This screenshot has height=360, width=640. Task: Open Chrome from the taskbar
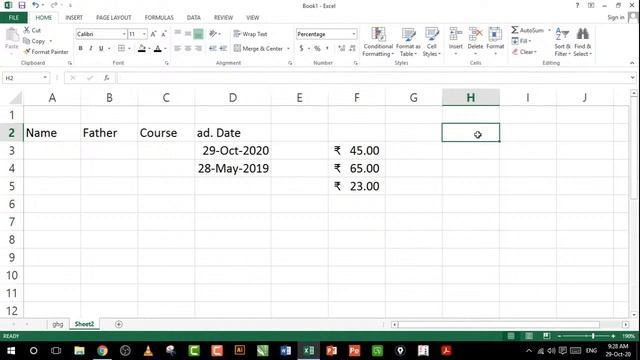pyautogui.click(x=102, y=351)
